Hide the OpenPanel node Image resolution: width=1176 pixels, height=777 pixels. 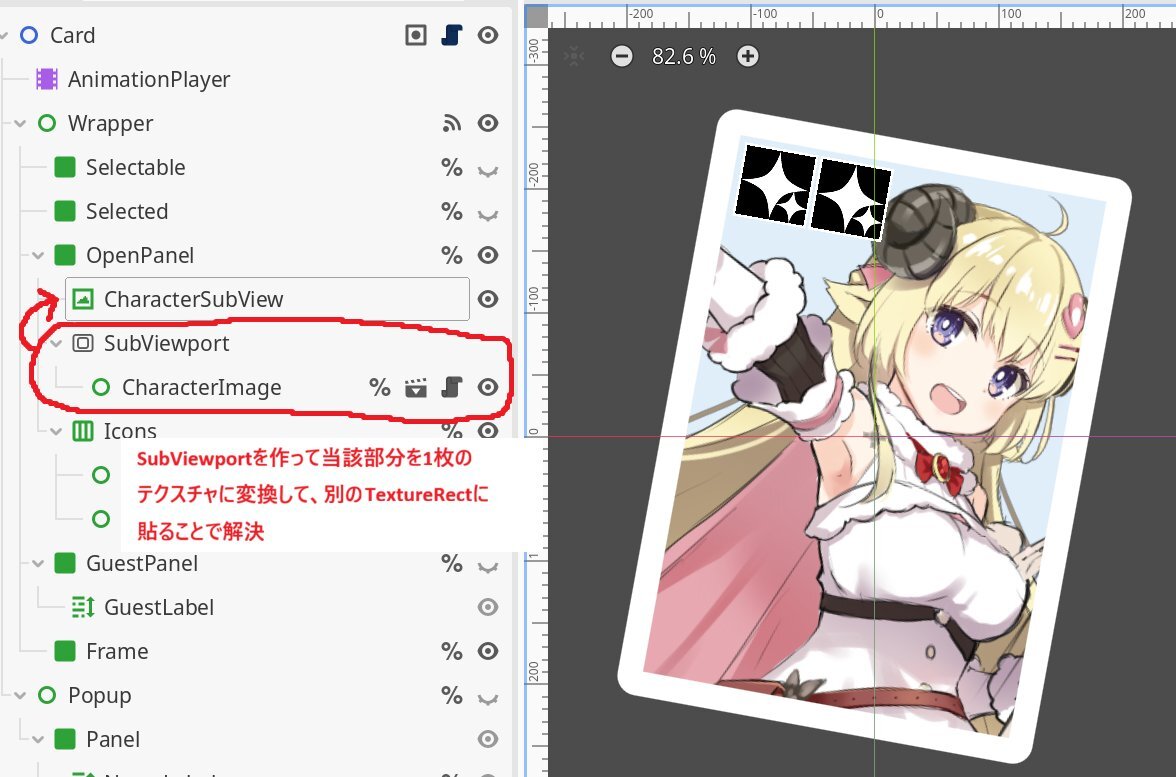[x=488, y=256]
